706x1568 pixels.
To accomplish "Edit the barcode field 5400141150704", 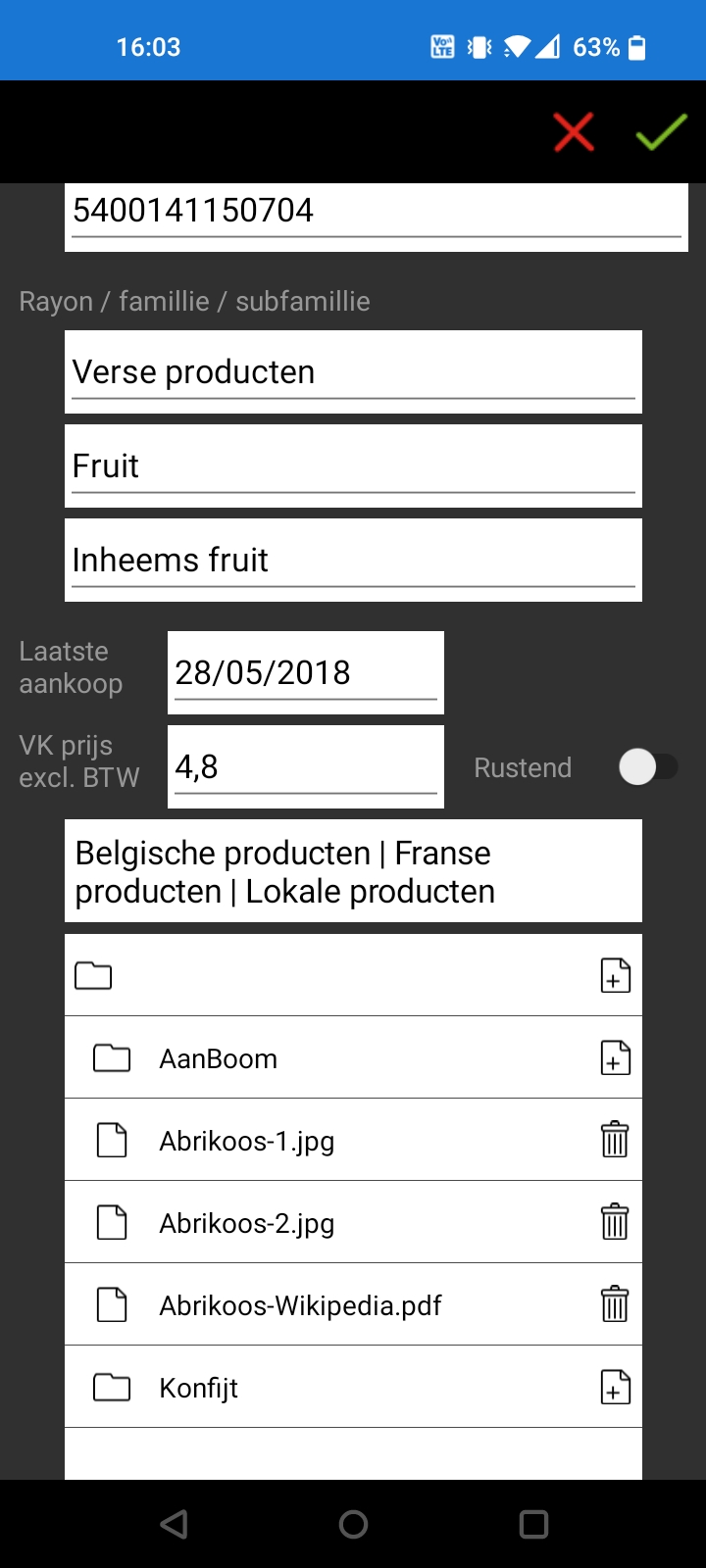I will point(376,212).
